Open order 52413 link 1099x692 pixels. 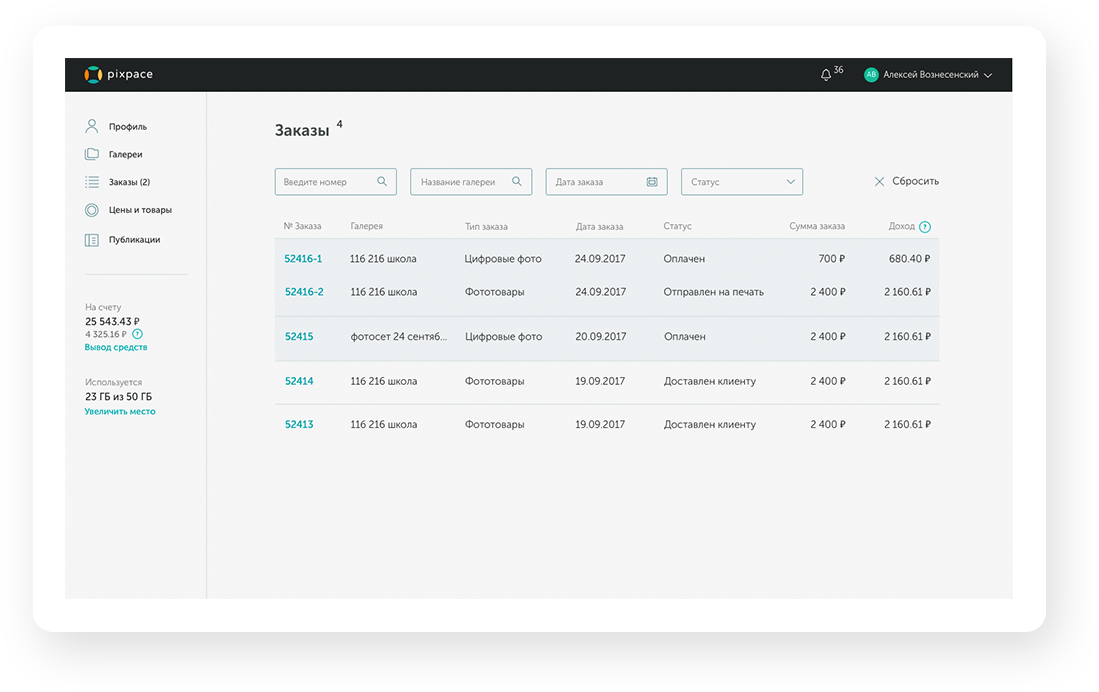tap(299, 424)
